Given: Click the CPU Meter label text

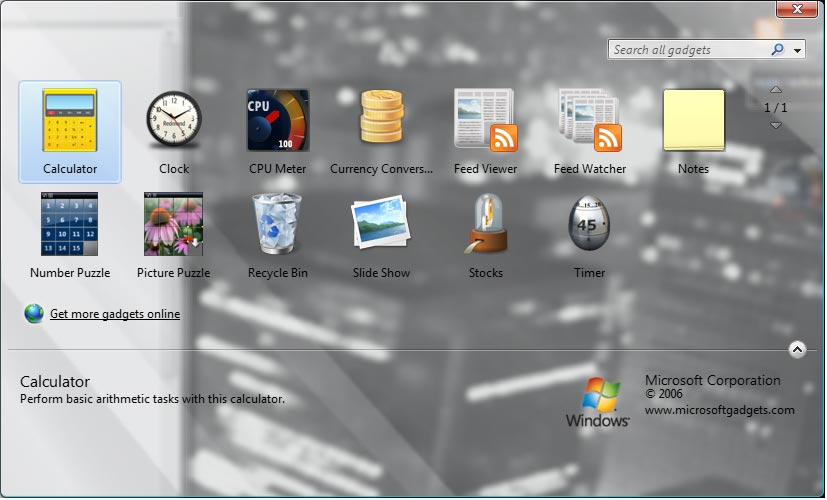Looking at the screenshot, I should 278,169.
